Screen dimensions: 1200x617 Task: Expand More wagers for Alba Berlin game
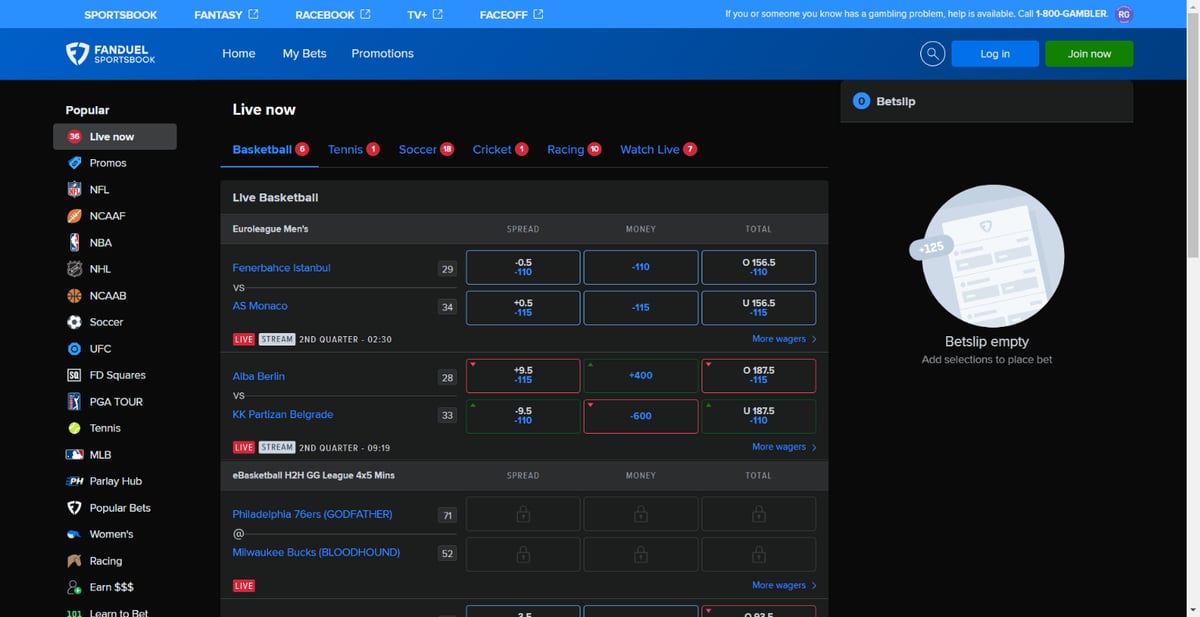coord(784,447)
